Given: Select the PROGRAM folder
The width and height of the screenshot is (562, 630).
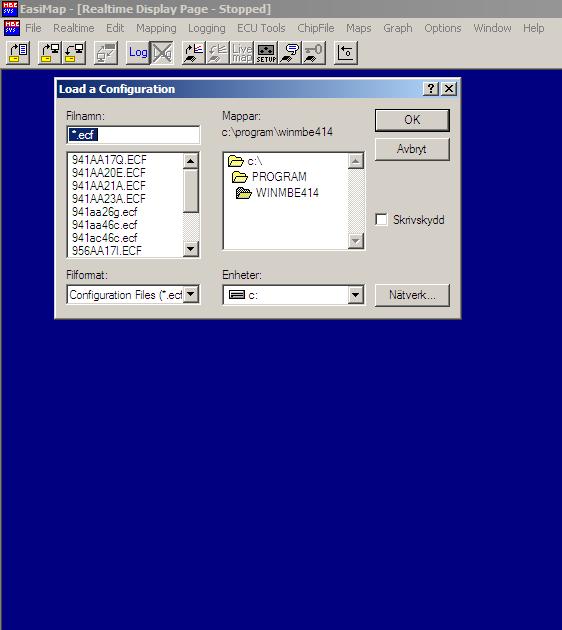Looking at the screenshot, I should click(269, 177).
